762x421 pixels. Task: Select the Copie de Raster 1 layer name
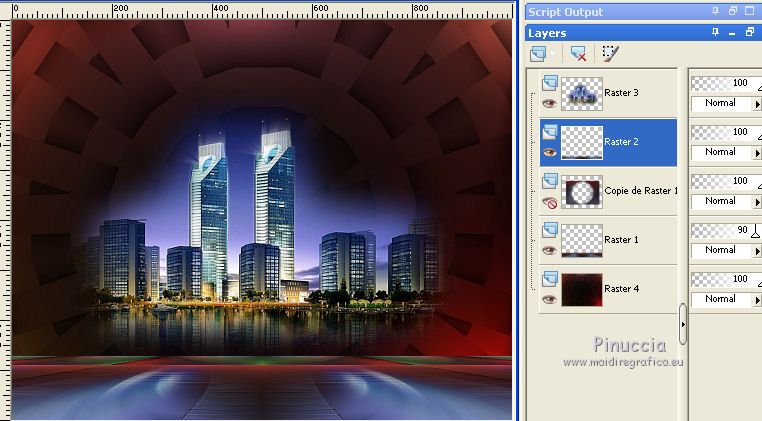(641, 191)
